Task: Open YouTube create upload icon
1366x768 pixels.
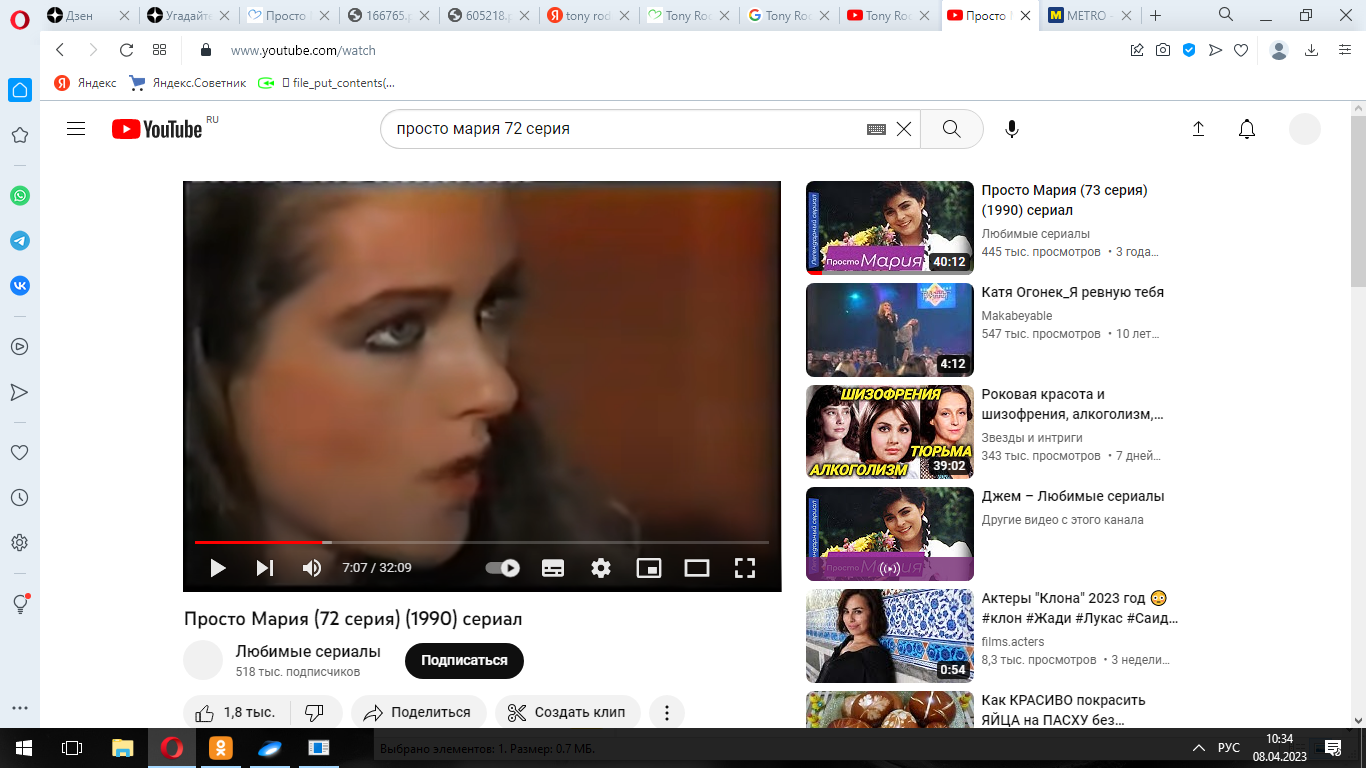Action: tap(1198, 128)
